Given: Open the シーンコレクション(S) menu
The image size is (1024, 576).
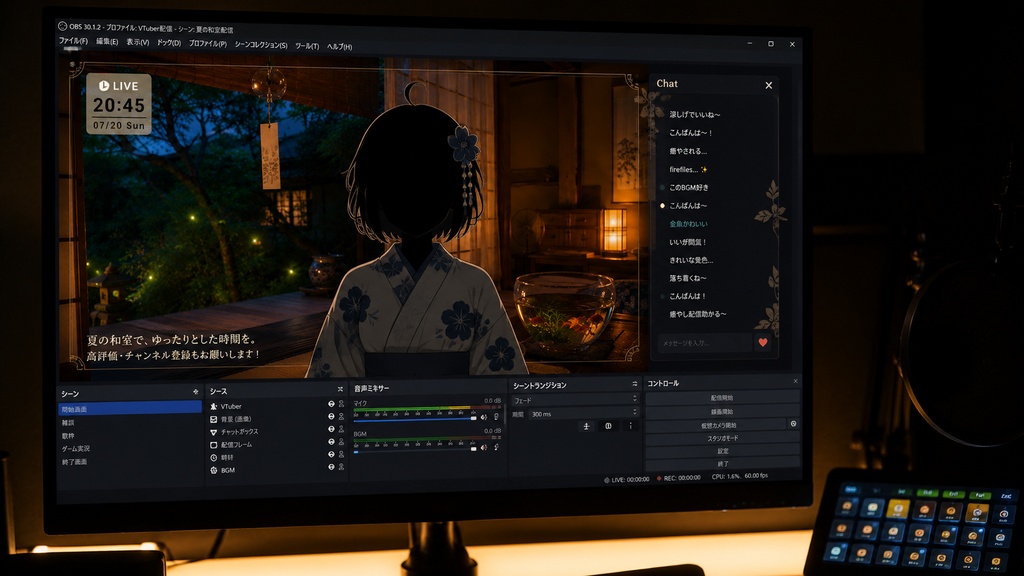Looking at the screenshot, I should coord(261,45).
